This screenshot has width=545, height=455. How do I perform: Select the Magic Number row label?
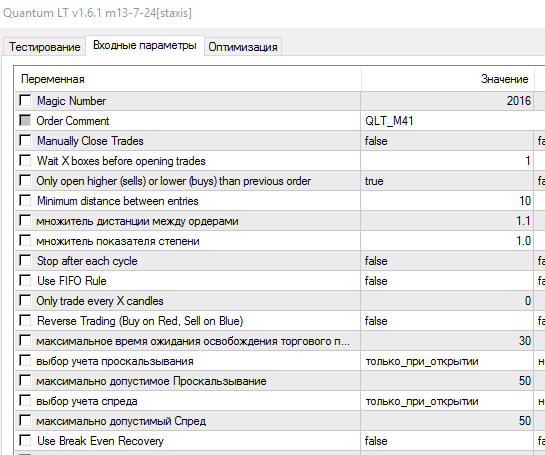[72, 101]
